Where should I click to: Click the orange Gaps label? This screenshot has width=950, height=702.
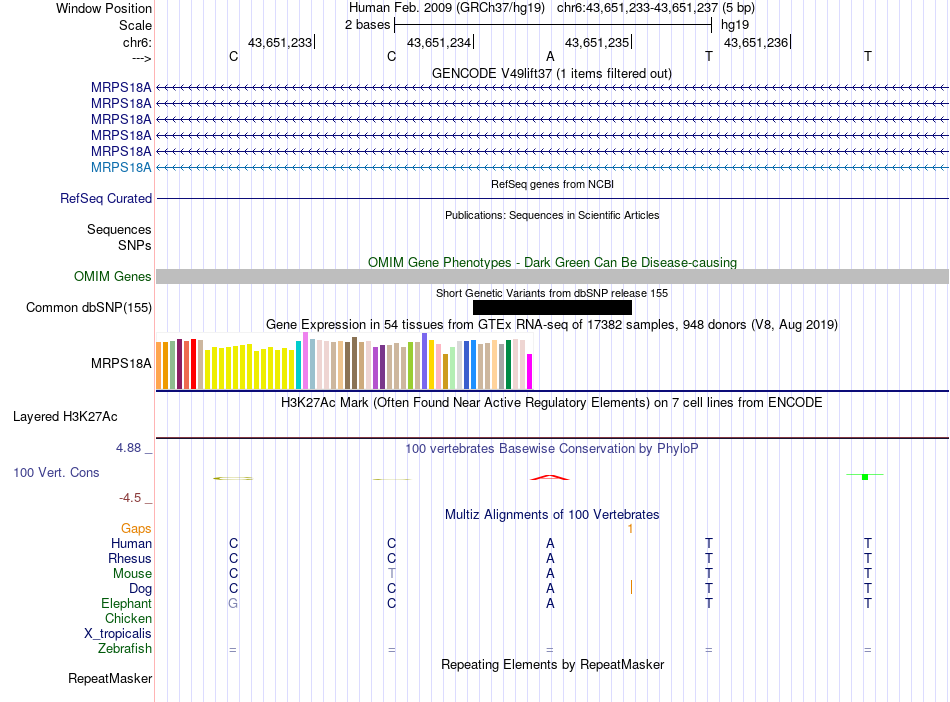[136, 529]
